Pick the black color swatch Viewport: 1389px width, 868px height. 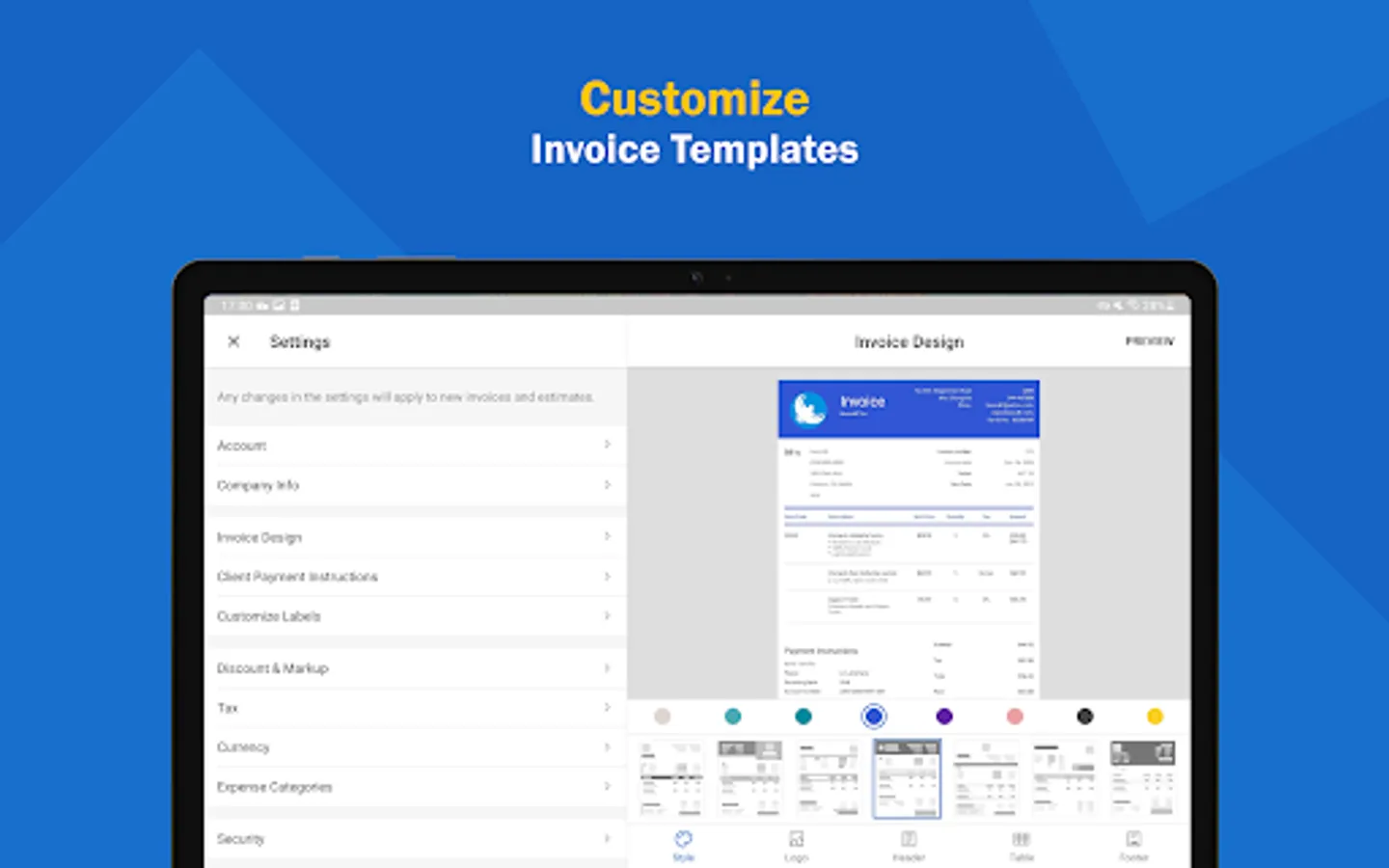coord(1085,717)
